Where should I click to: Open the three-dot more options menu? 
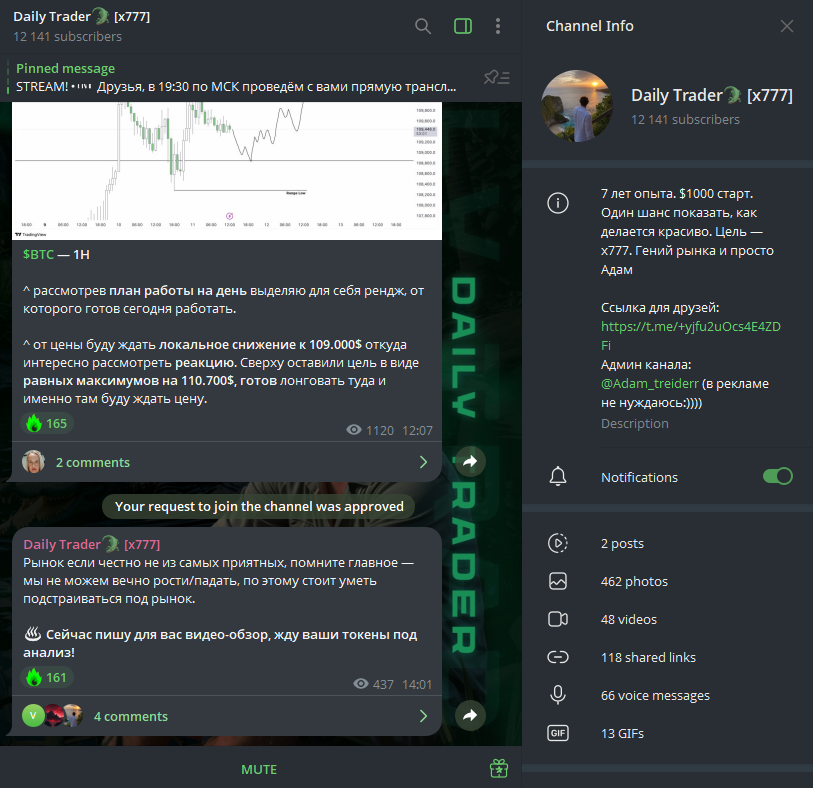(x=498, y=26)
